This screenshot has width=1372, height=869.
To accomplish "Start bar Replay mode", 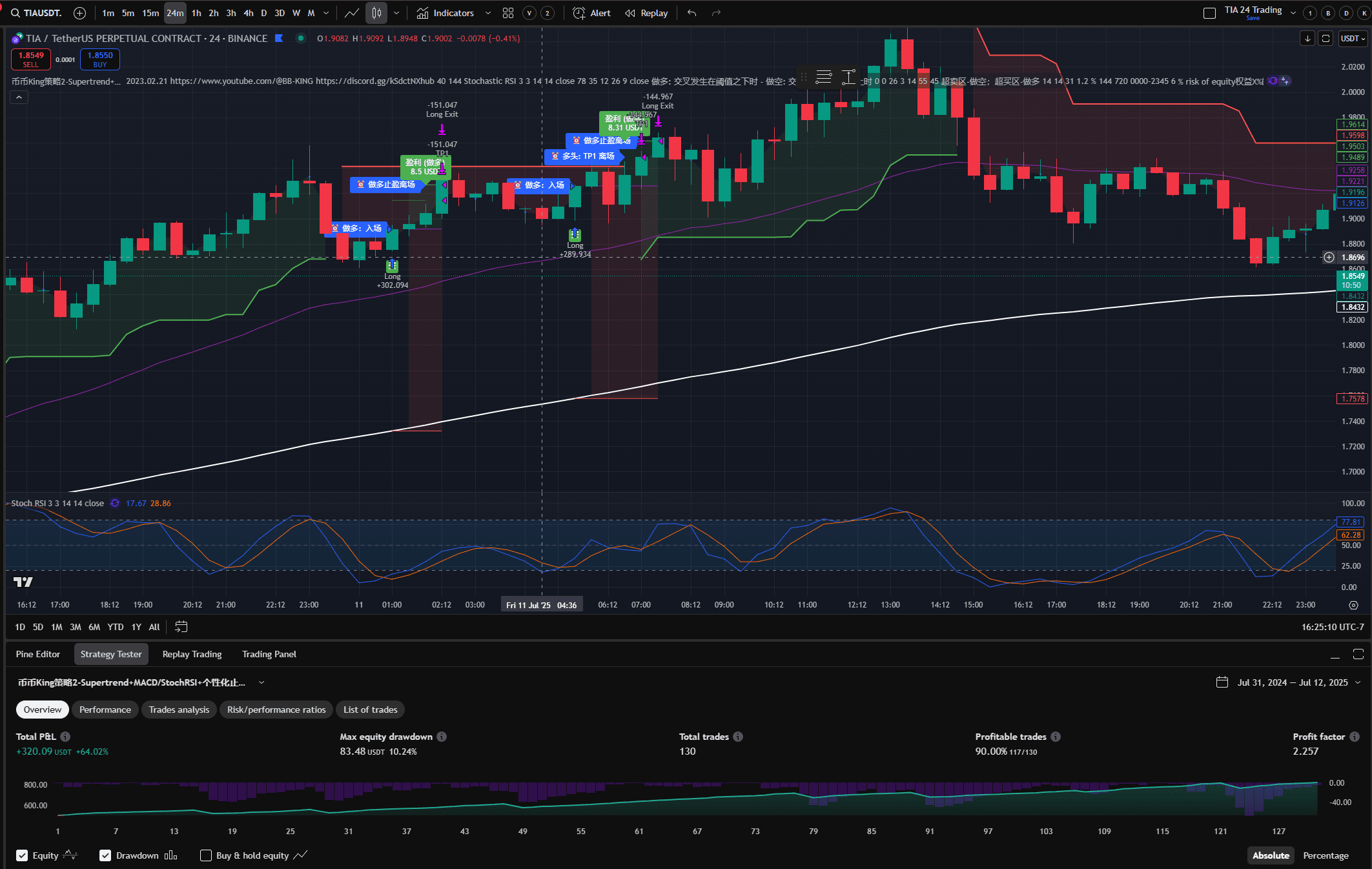I will (646, 13).
